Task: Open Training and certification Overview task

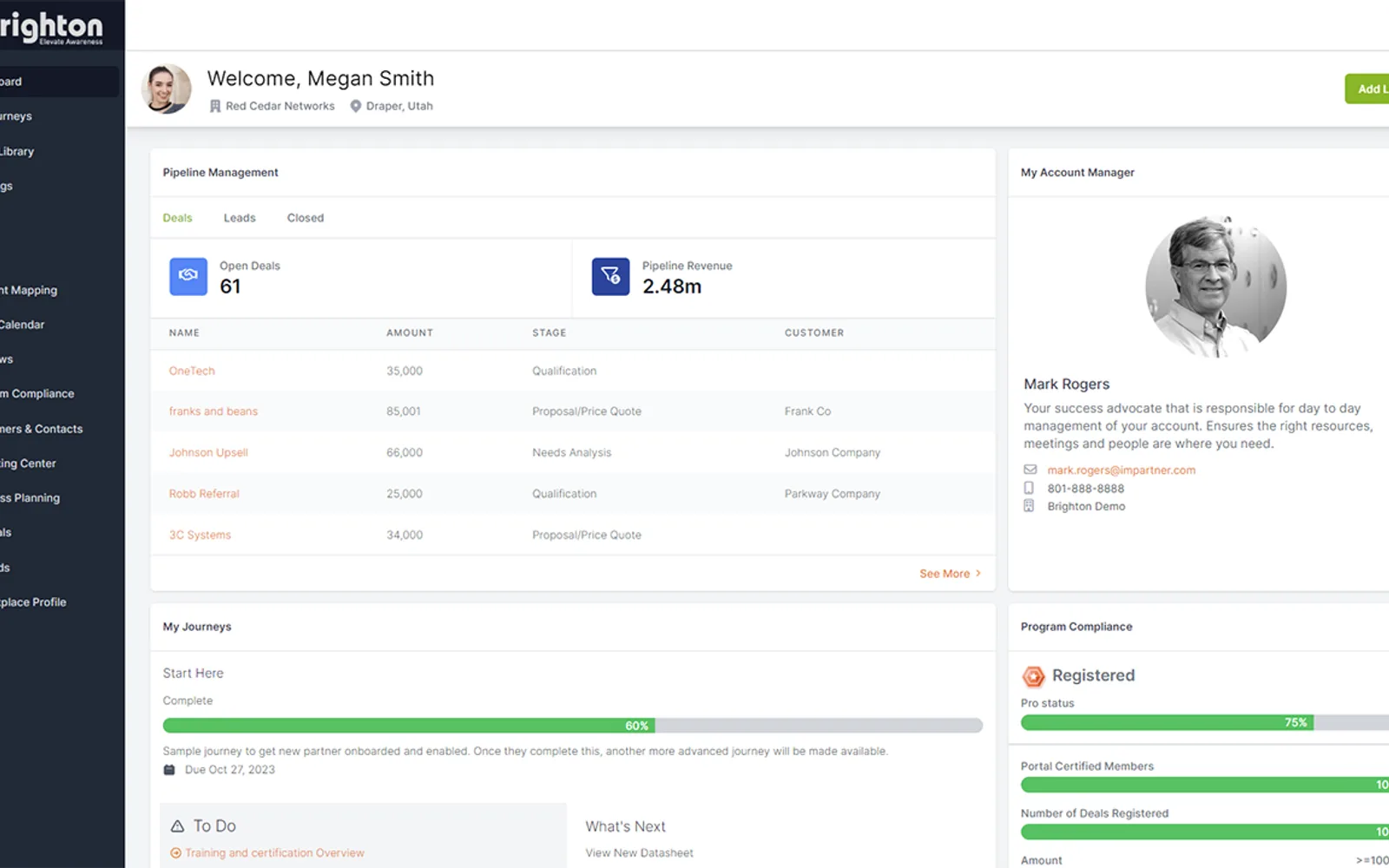Action: tap(274, 853)
